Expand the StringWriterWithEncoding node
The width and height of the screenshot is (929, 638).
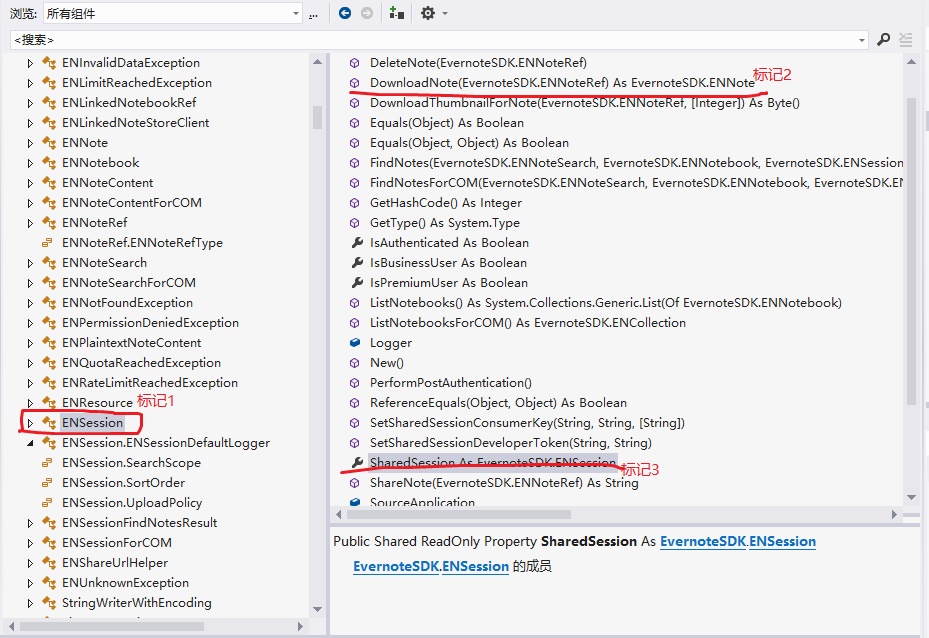pos(30,603)
